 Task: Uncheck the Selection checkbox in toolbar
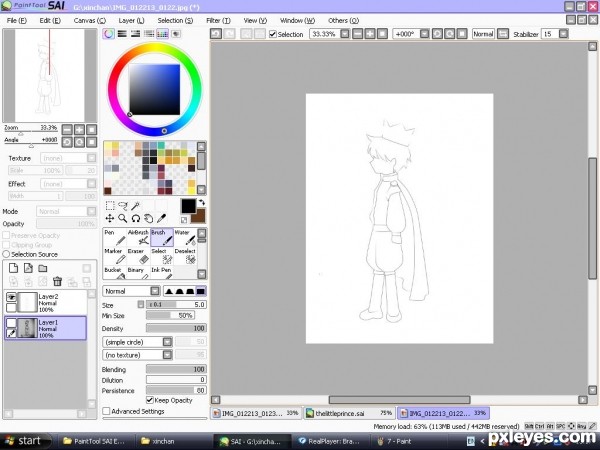tap(273, 34)
